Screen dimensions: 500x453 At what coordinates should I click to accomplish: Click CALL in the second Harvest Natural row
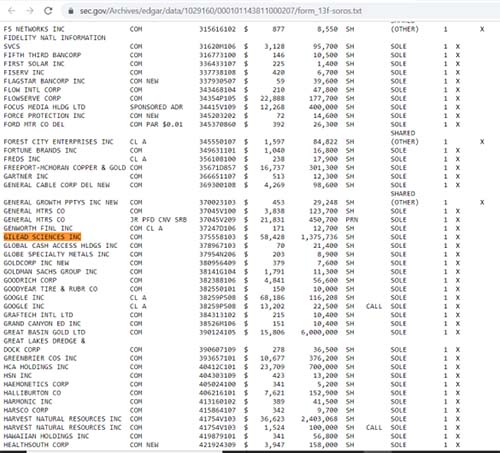[x=374, y=428]
